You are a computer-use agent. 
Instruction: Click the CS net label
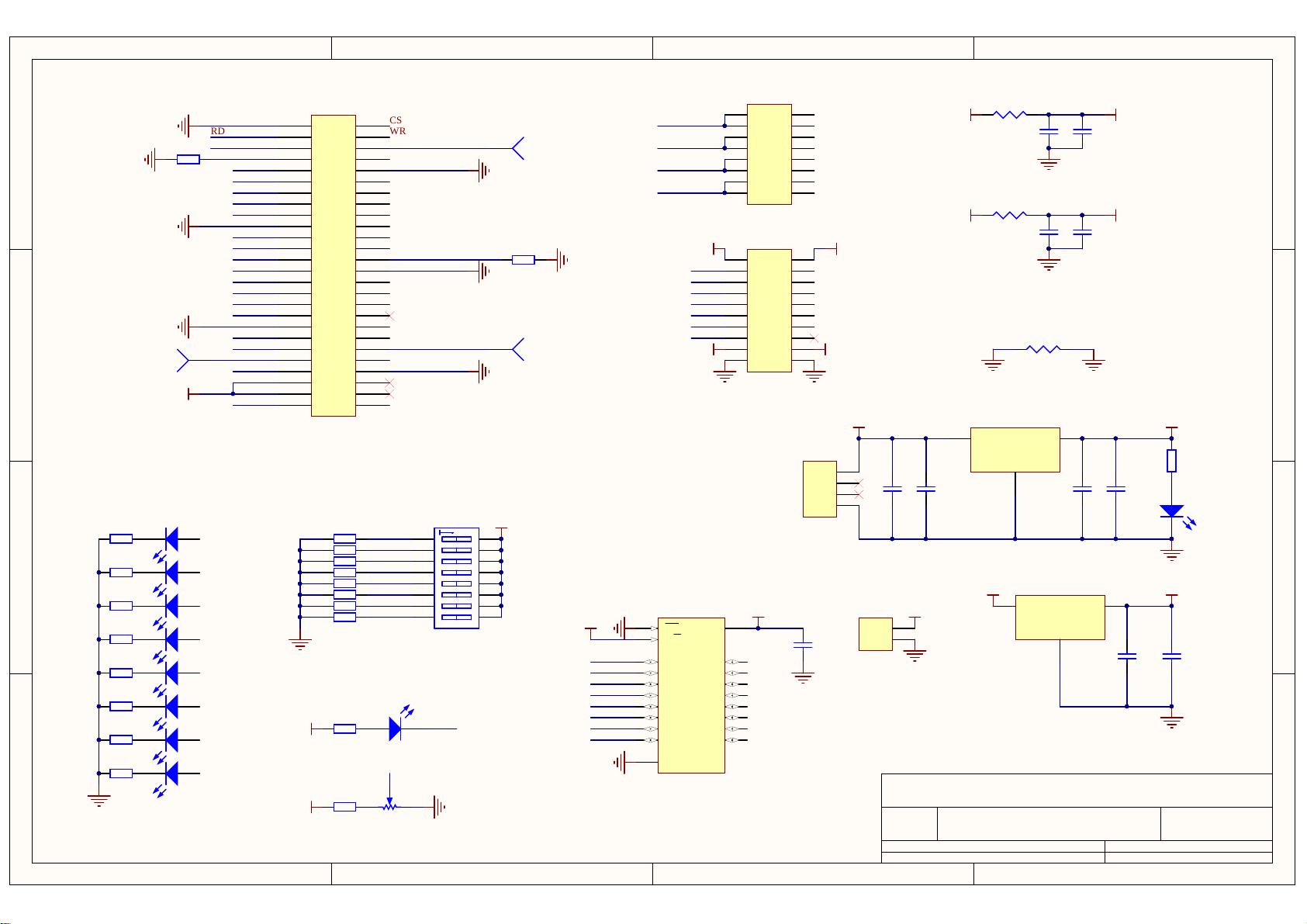[396, 120]
